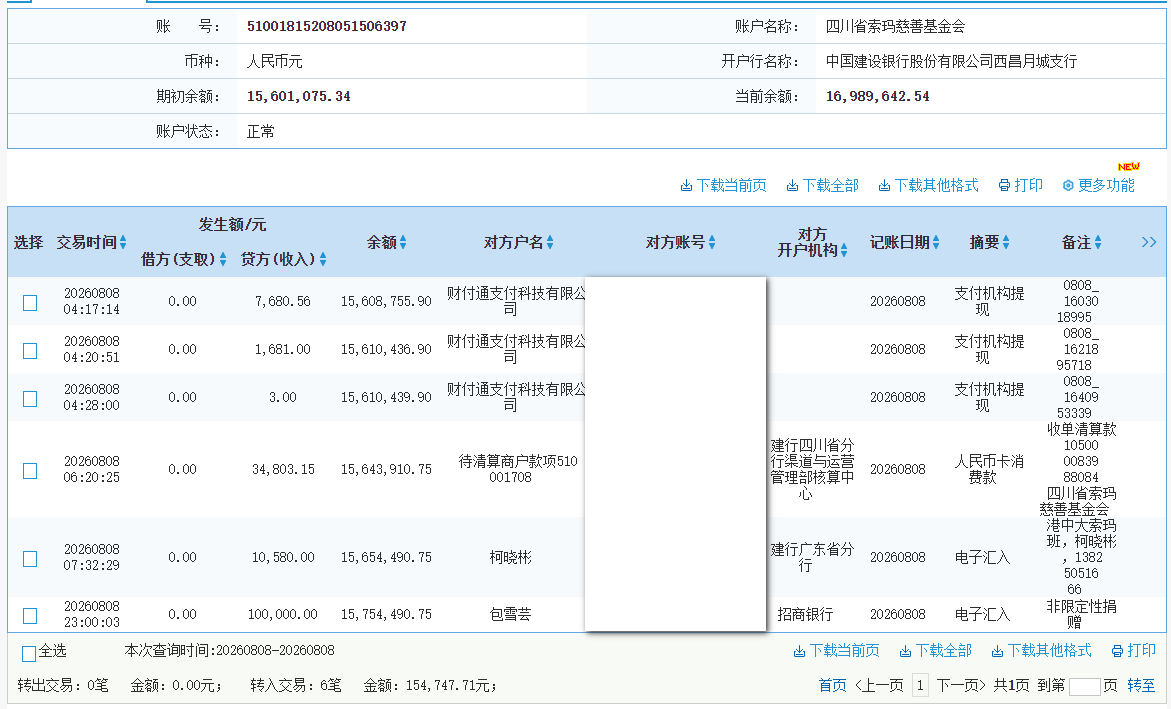
Task: Sort by 摘要 column arrows
Action: point(1006,242)
